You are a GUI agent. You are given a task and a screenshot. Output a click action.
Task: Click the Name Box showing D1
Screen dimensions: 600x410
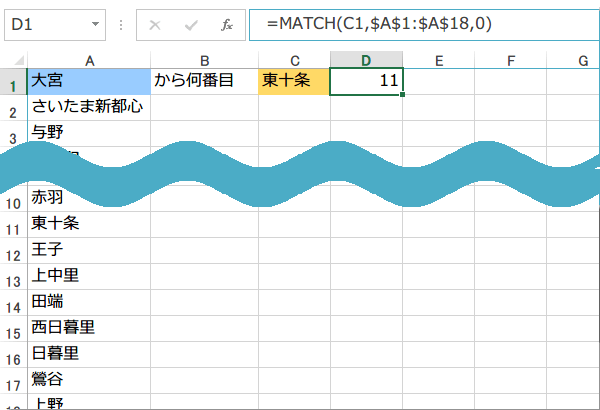(55, 25)
